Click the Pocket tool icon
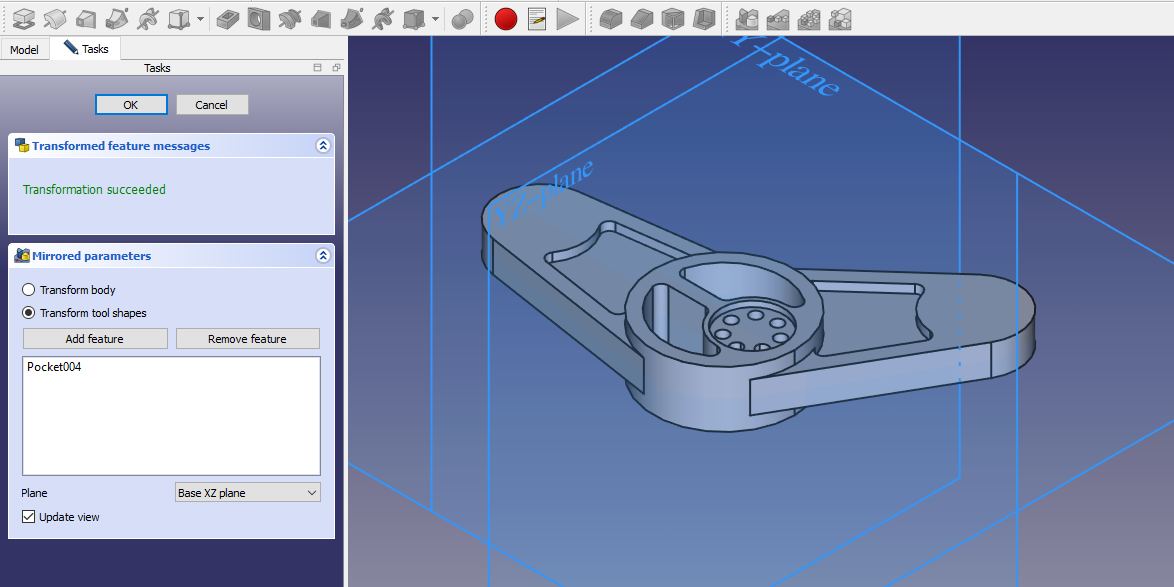This screenshot has width=1174, height=587. click(228, 18)
